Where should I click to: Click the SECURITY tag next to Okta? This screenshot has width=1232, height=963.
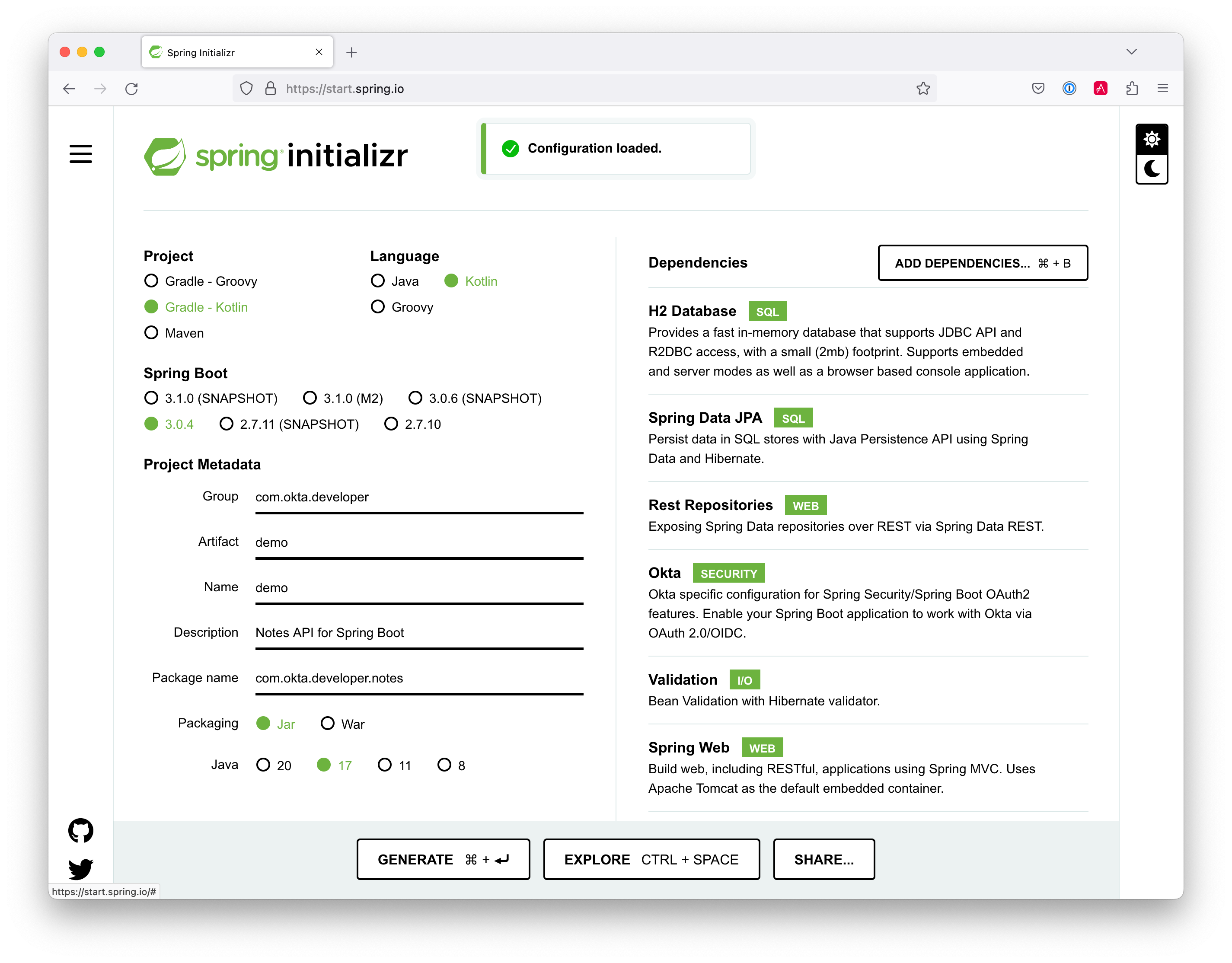728,573
